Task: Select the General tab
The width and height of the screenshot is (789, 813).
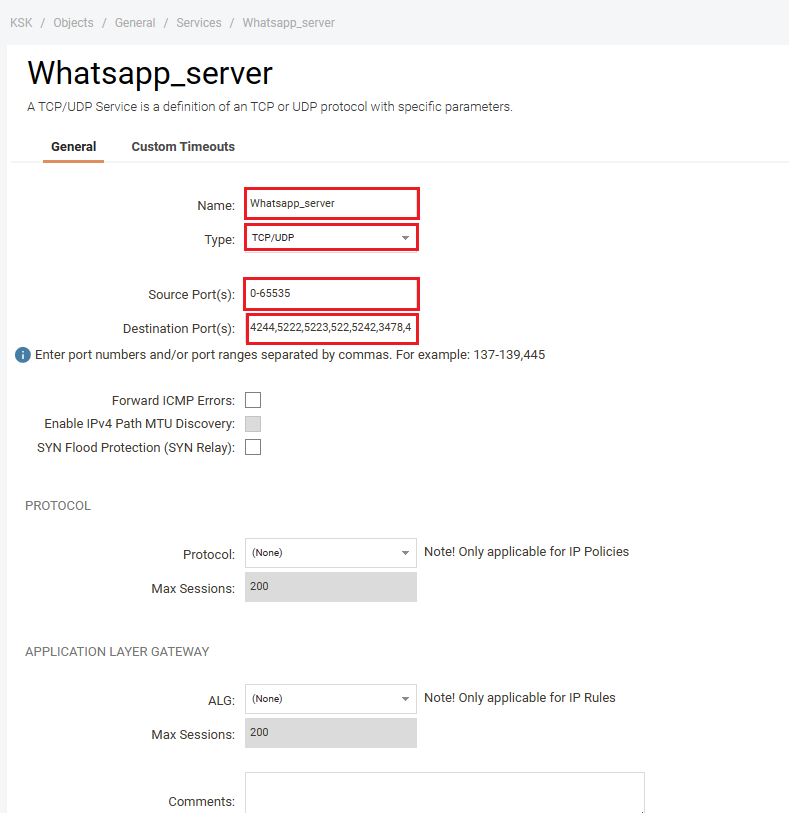Action: click(x=74, y=147)
